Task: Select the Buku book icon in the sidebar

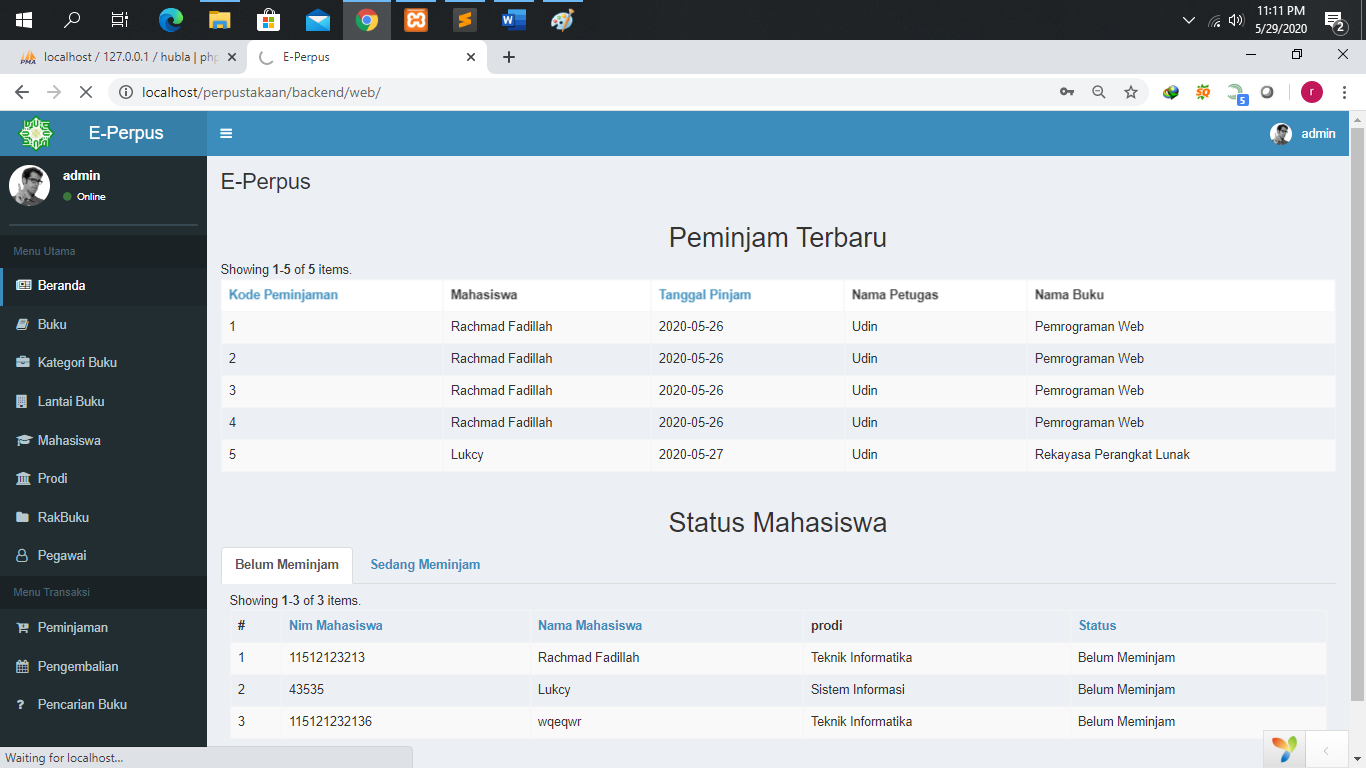Action: [x=24, y=323]
